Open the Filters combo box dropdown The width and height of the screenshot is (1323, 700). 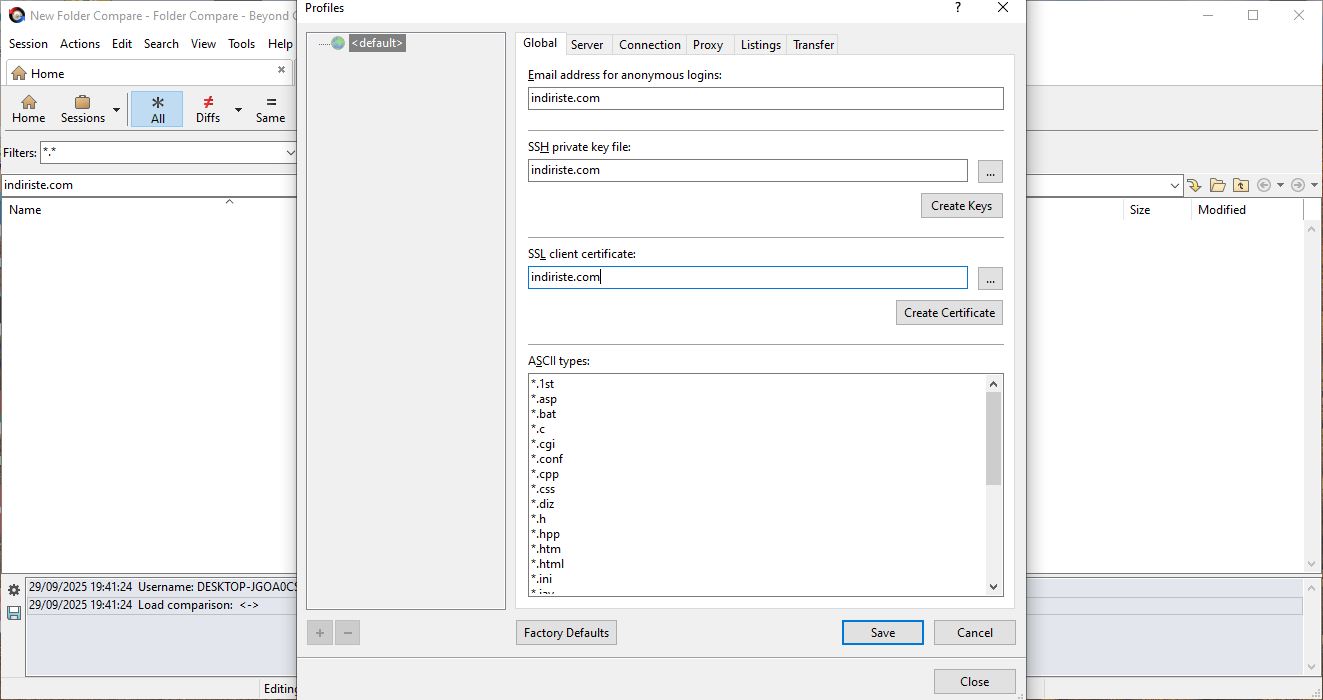290,153
